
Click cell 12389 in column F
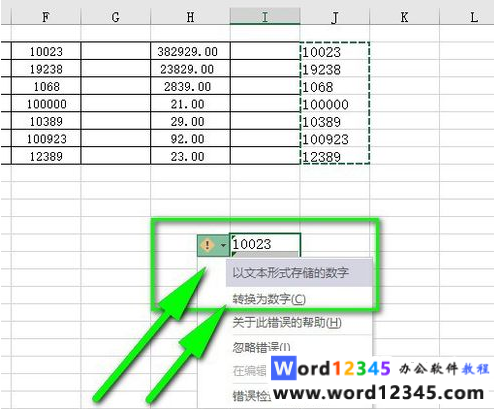[46, 156]
